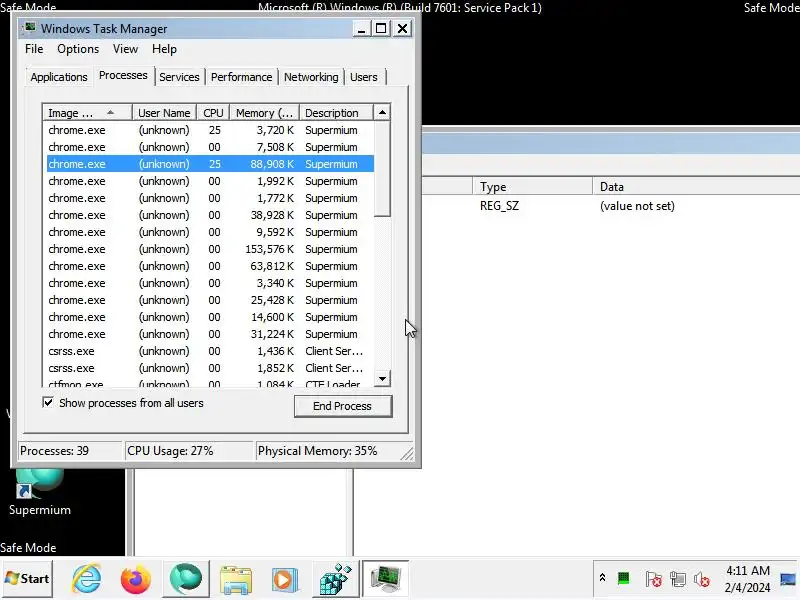Toggle Show processes from all users
The image size is (800, 600).
point(48,403)
